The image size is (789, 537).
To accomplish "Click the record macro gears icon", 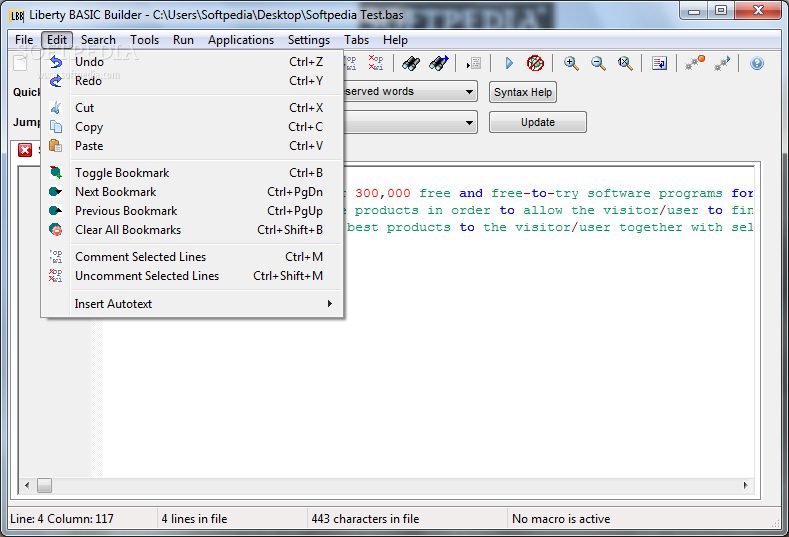I will click(x=695, y=63).
